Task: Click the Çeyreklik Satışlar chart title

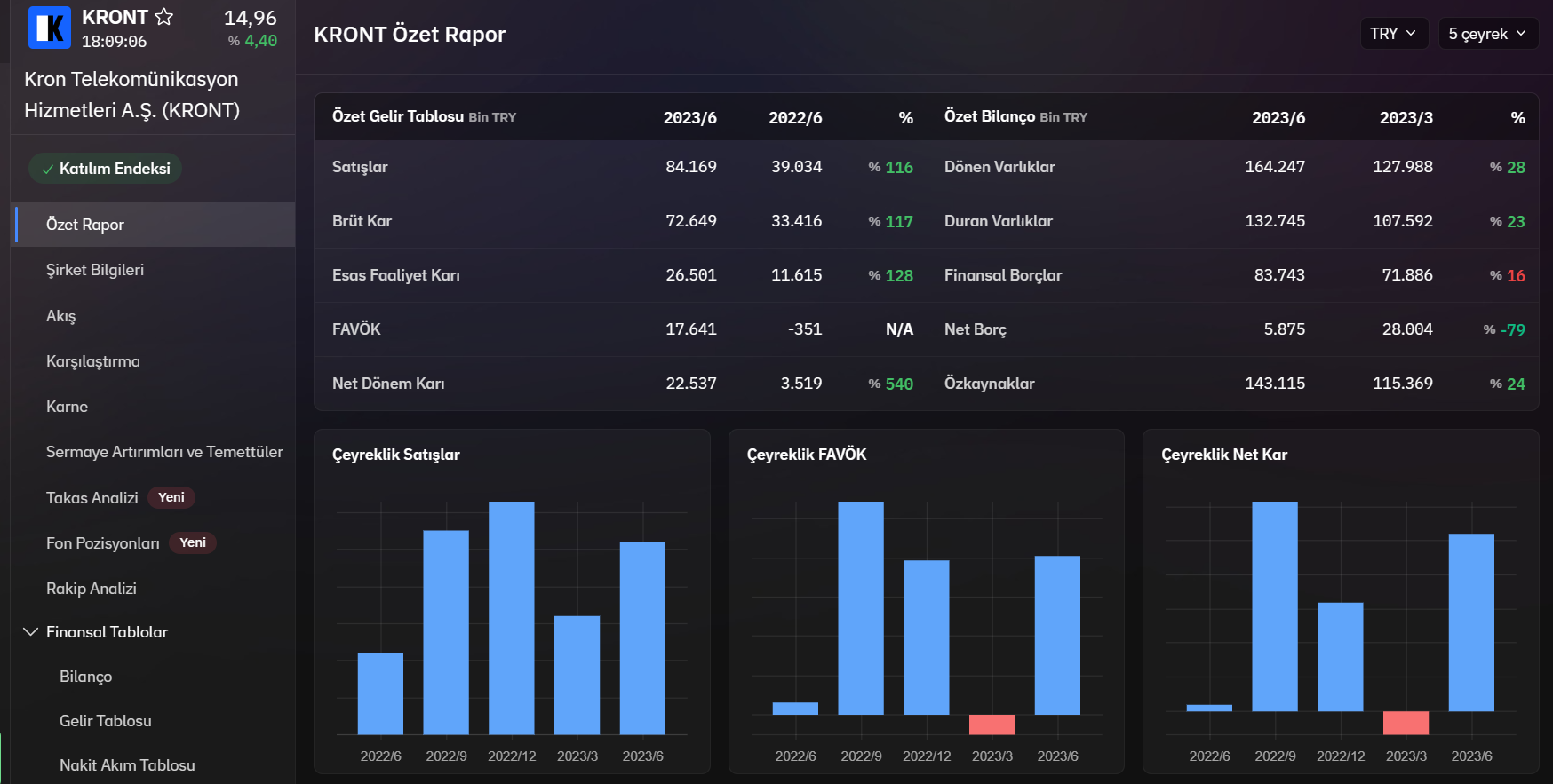Action: [x=396, y=455]
